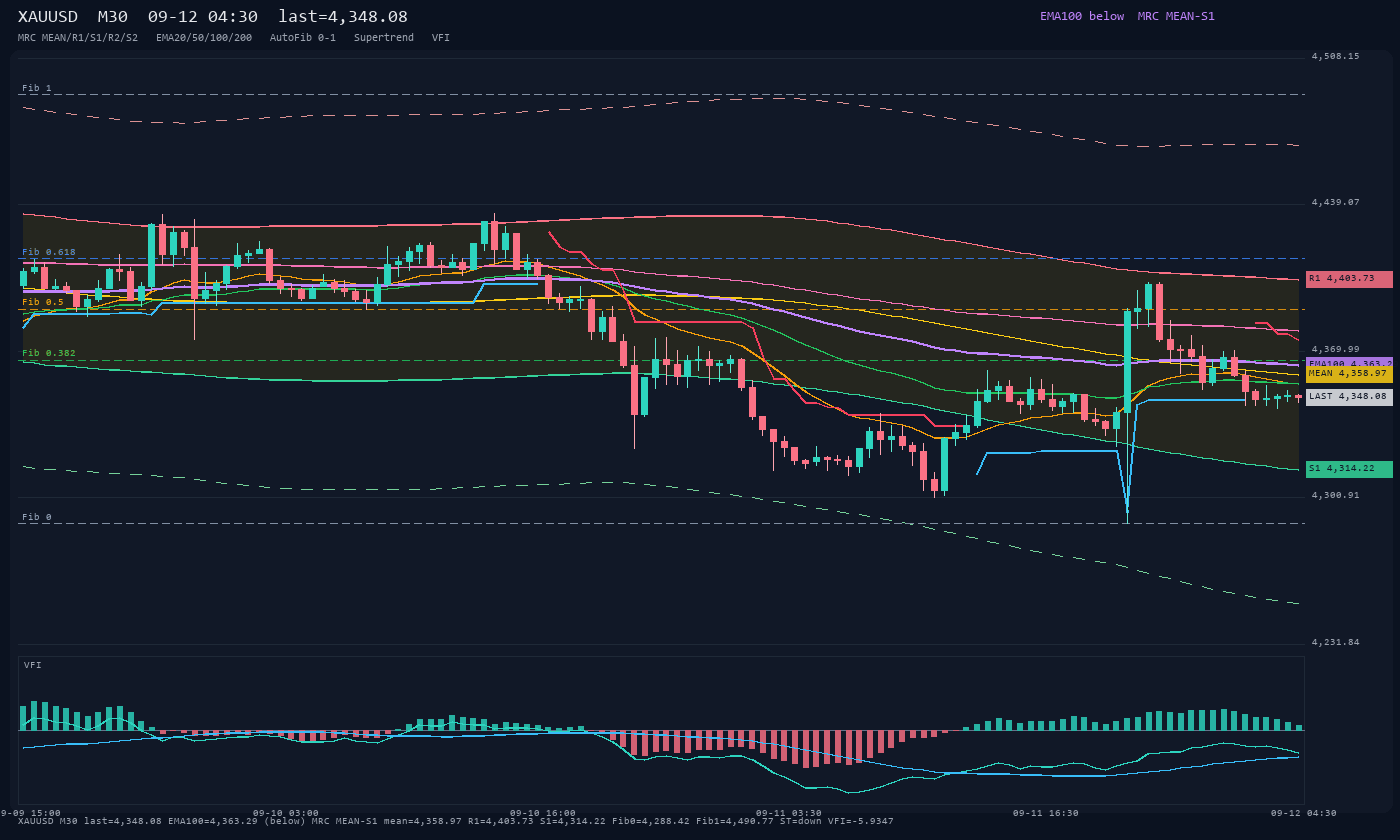Click the Fib 0 level label
1400x840 pixels.
[x=37, y=517]
